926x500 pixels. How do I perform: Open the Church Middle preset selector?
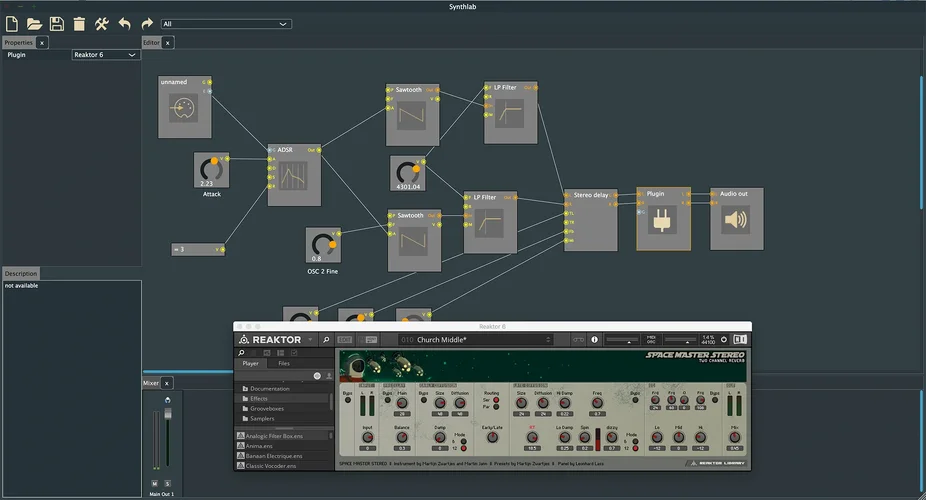476,339
